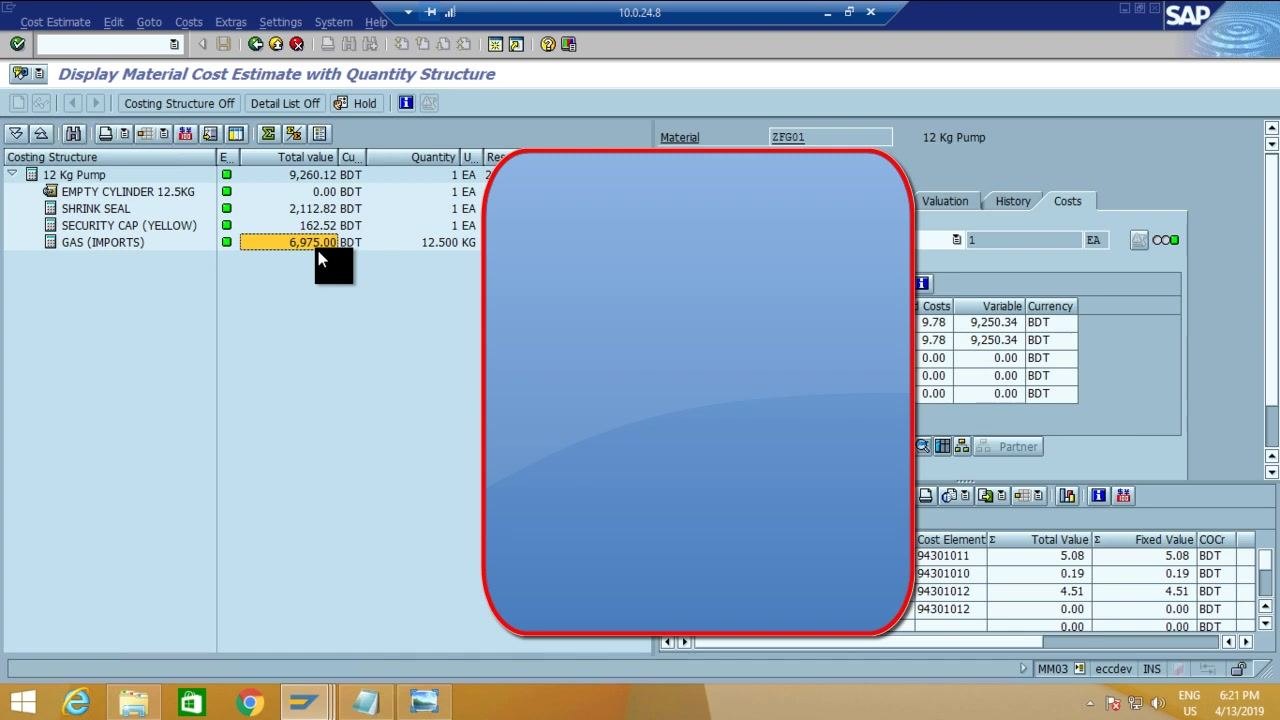Open Google Chrome from the taskbar
The image size is (1280, 720).
[x=250, y=703]
